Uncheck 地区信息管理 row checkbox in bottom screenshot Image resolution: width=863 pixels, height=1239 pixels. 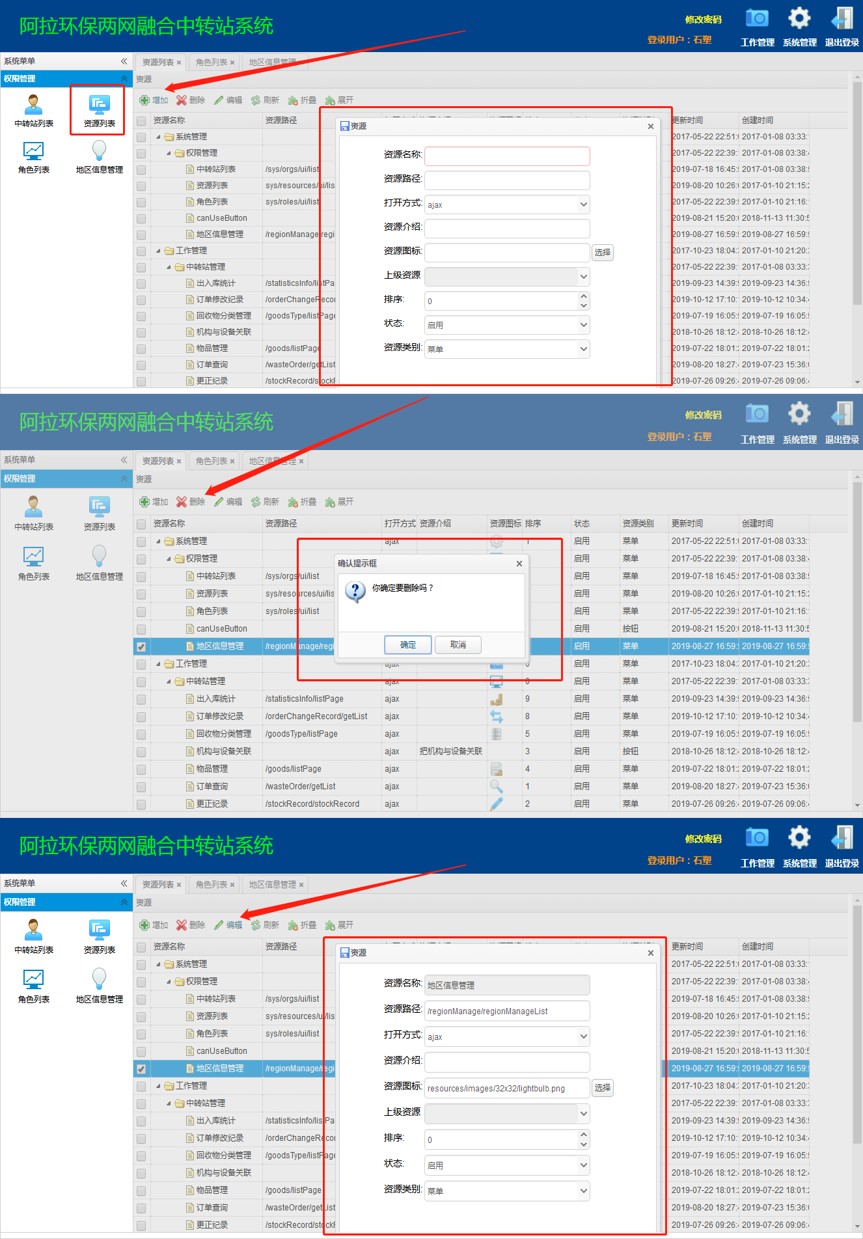141,1069
